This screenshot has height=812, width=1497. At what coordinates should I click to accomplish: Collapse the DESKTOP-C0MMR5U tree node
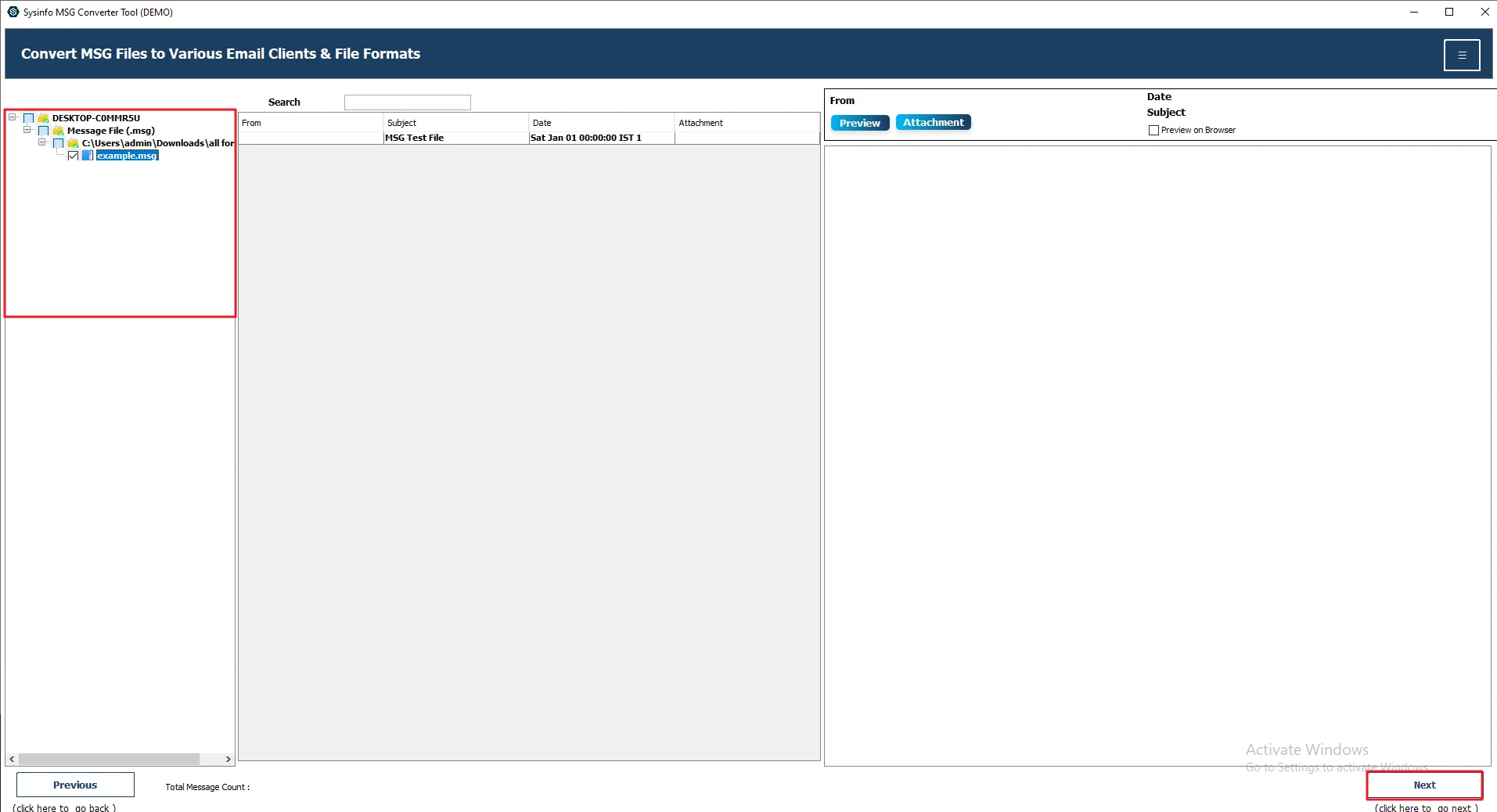tap(13, 117)
